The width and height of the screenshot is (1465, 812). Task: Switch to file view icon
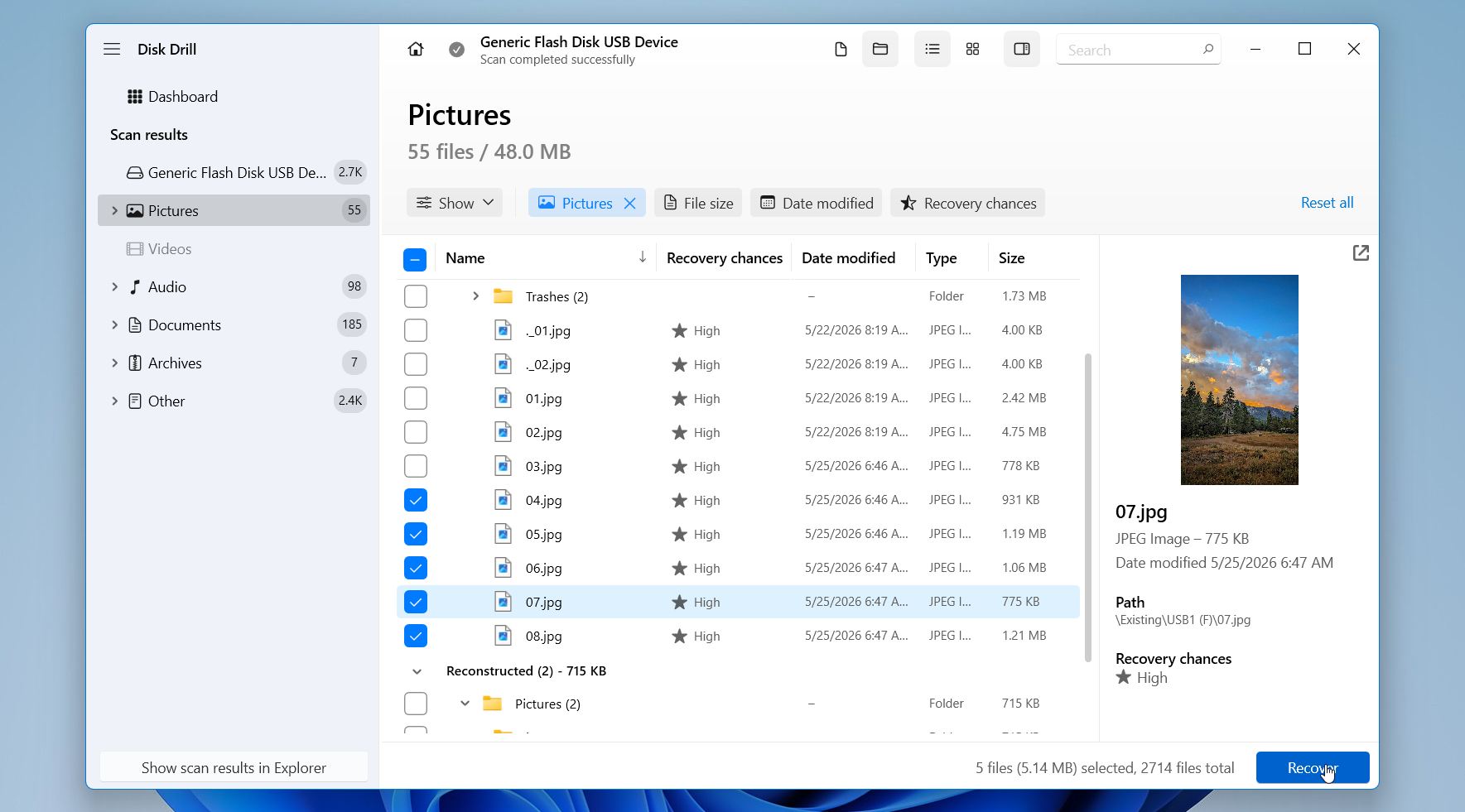[x=841, y=50]
